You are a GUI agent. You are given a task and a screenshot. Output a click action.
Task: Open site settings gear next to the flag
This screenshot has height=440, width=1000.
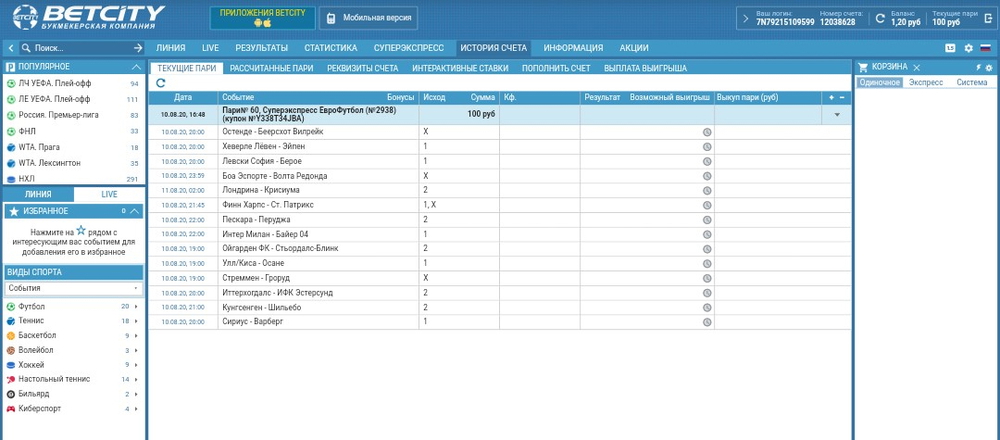tap(968, 48)
